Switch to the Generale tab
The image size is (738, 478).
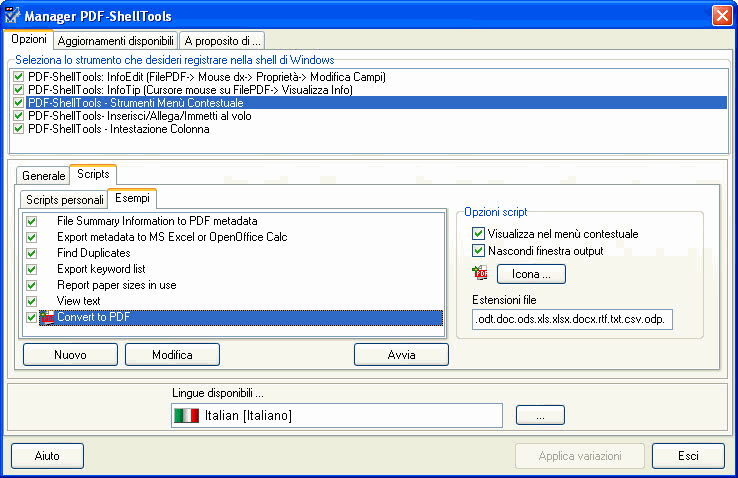(x=43, y=175)
